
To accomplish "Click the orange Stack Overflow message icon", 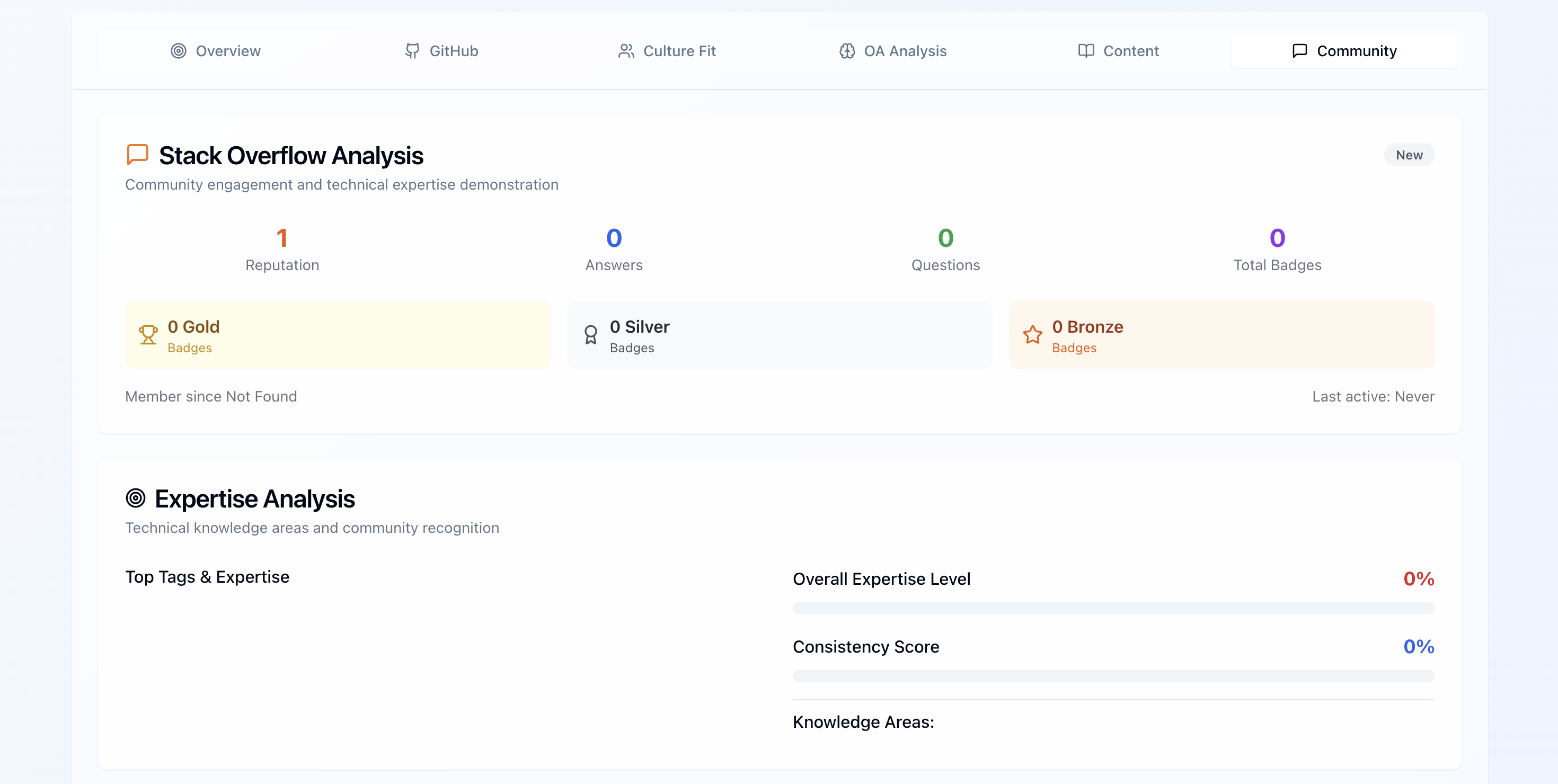I will click(x=137, y=154).
